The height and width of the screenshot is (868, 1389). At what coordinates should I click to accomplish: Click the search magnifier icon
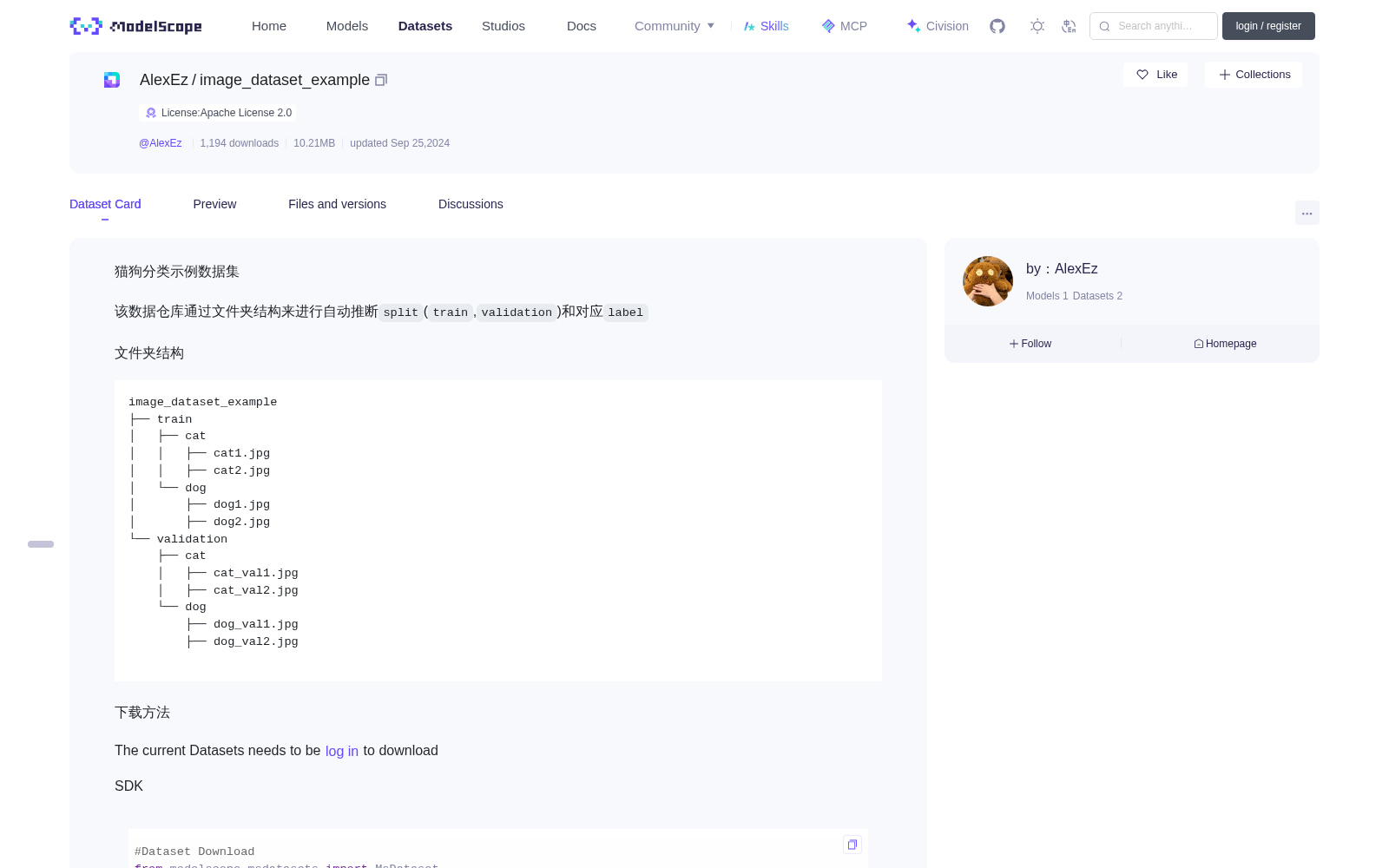[x=1105, y=26]
